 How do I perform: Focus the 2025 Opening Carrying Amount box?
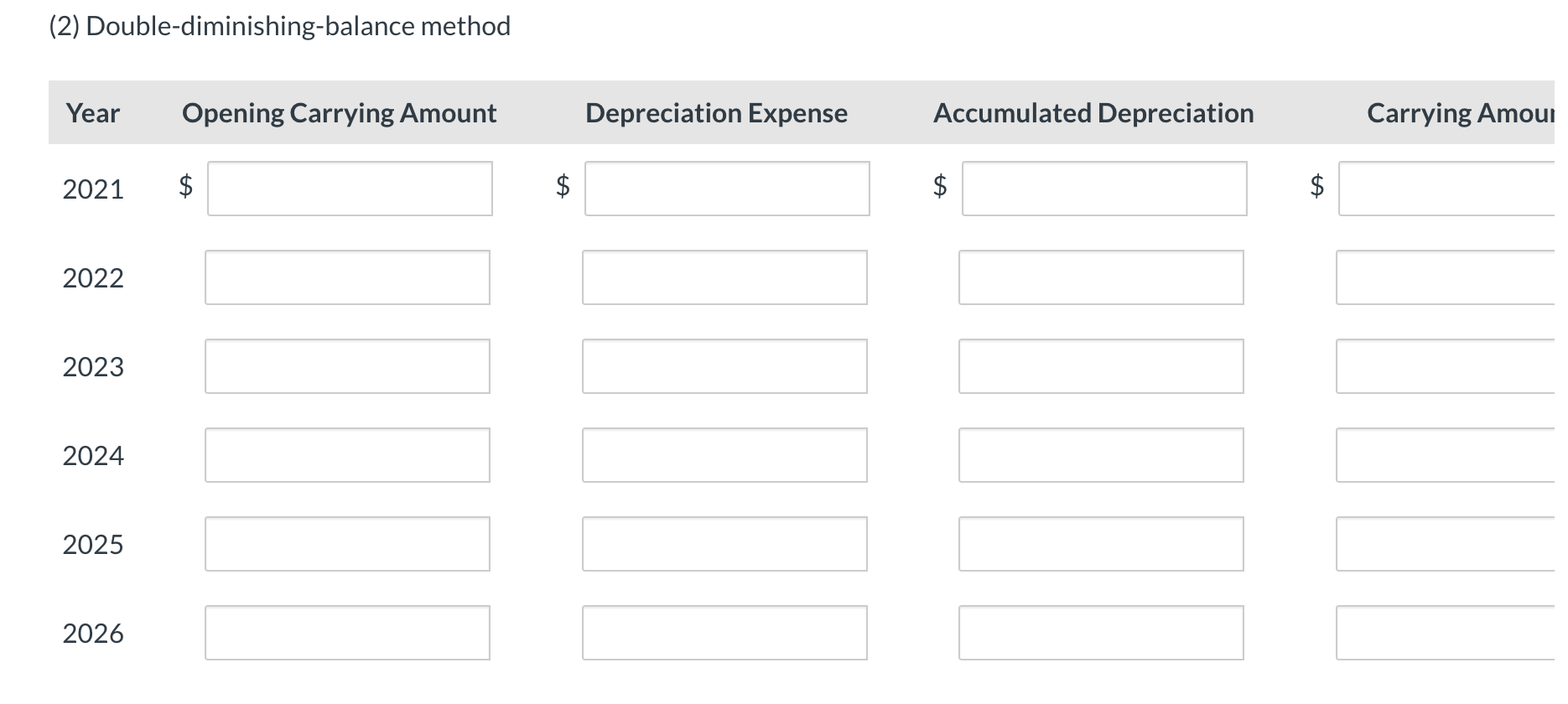[x=347, y=544]
